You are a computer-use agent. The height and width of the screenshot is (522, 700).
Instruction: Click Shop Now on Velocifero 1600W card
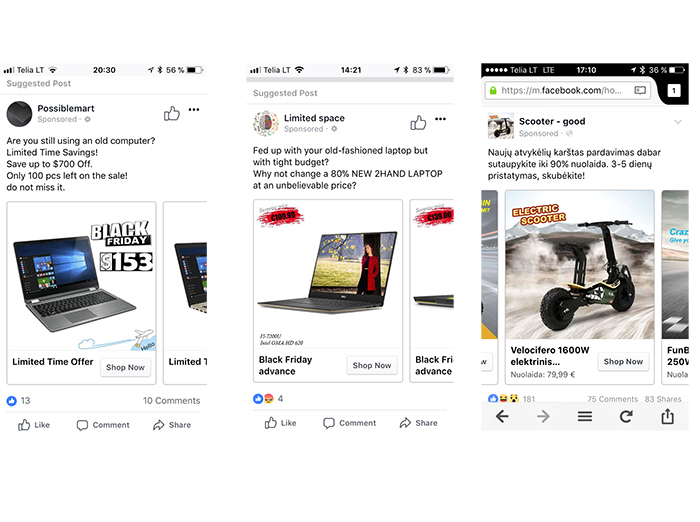click(623, 361)
